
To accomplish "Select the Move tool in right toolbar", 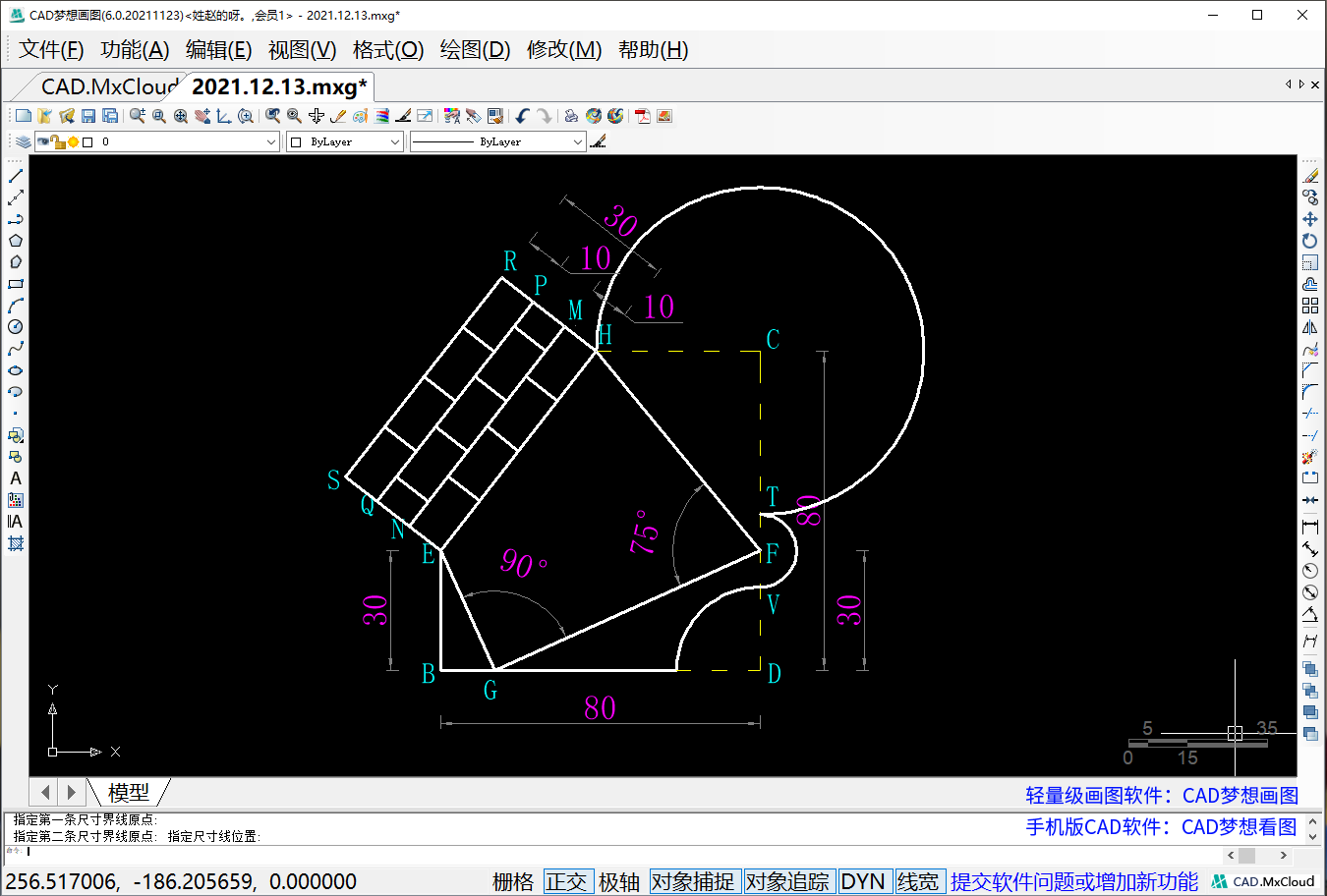I will 1310,219.
